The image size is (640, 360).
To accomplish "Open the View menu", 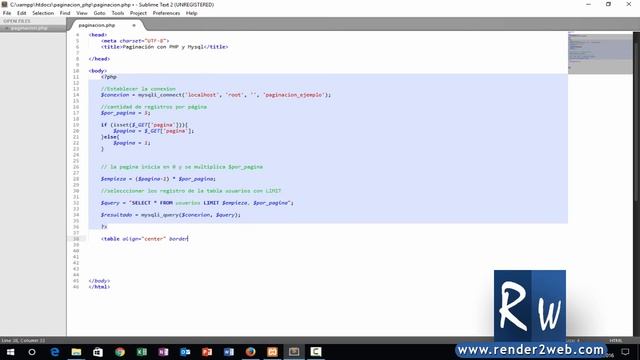I will point(82,13).
